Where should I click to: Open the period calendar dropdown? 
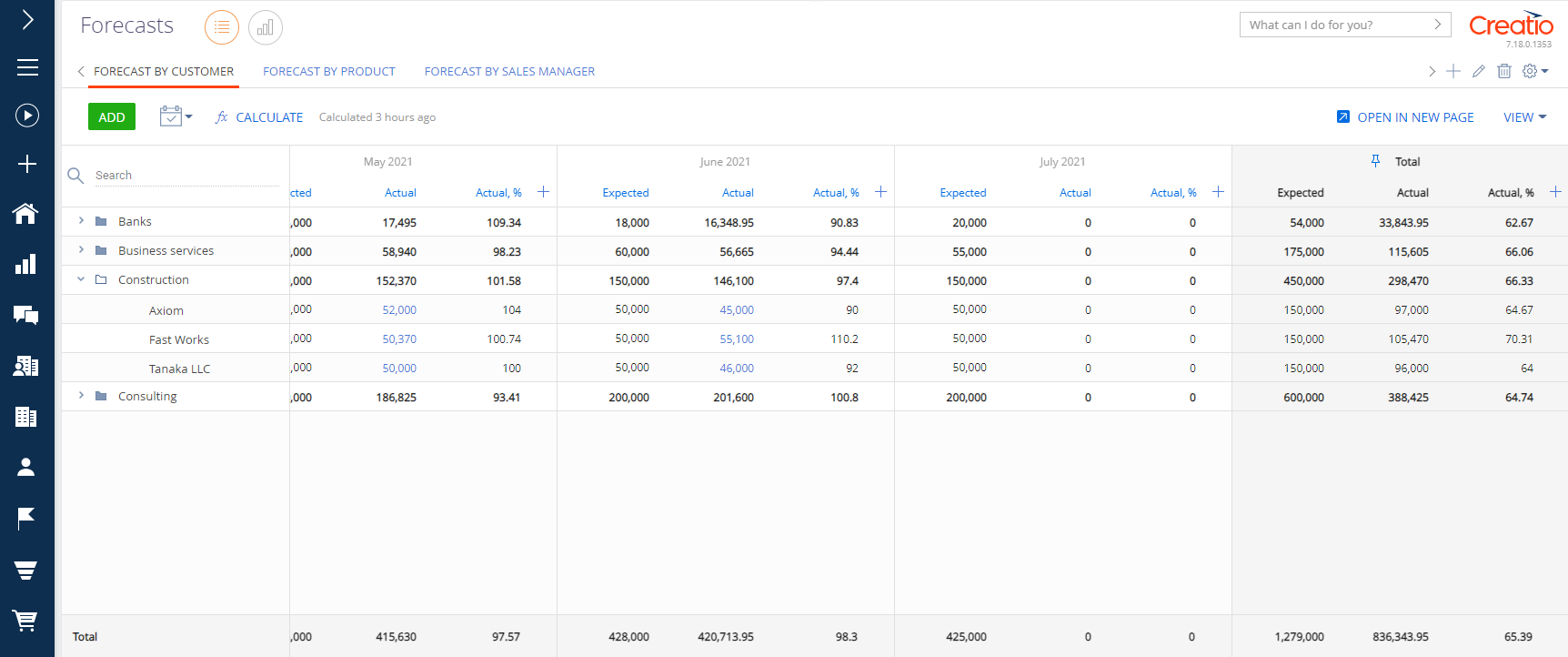[x=176, y=116]
